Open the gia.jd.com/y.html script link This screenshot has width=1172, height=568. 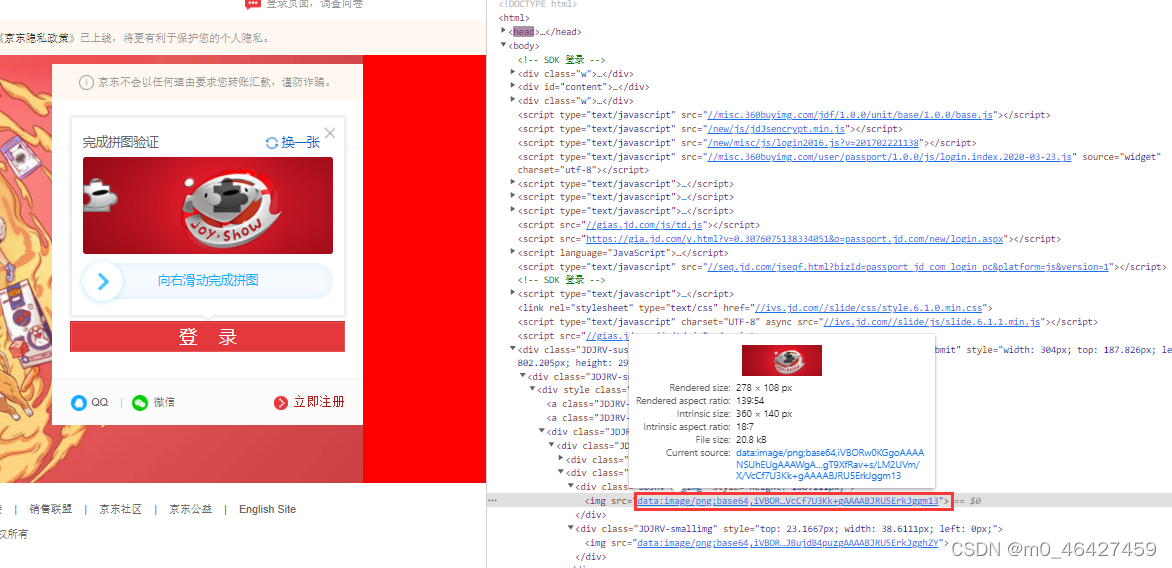795,239
